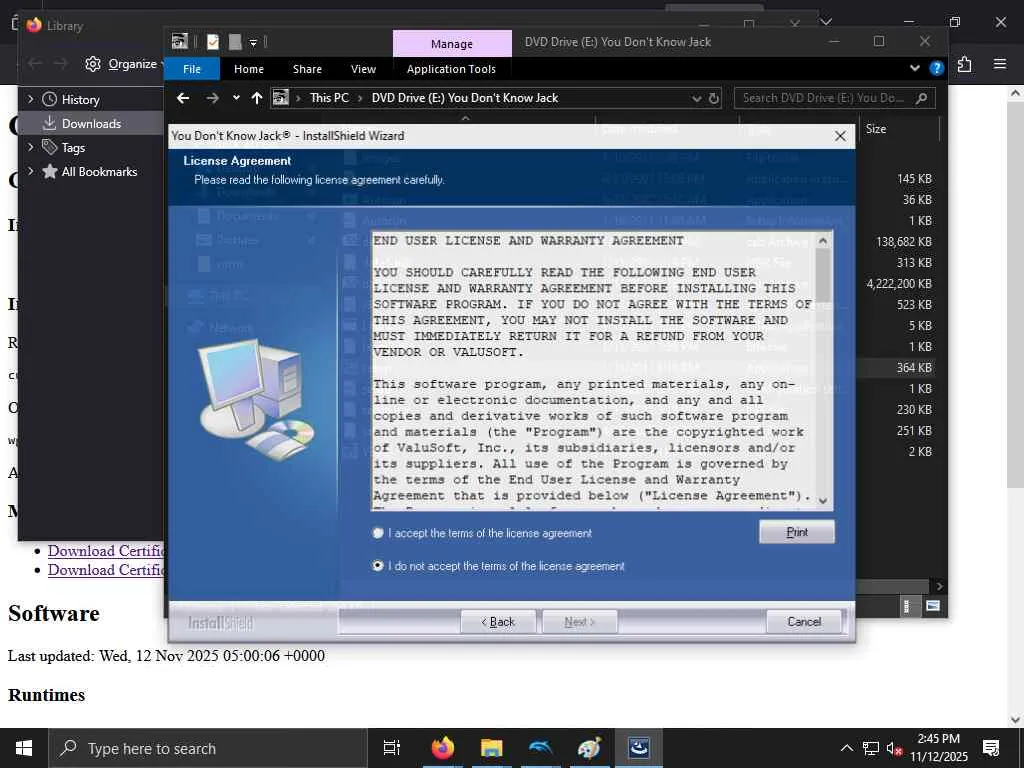
Task: Open the notifications action center
Action: pos(991,748)
